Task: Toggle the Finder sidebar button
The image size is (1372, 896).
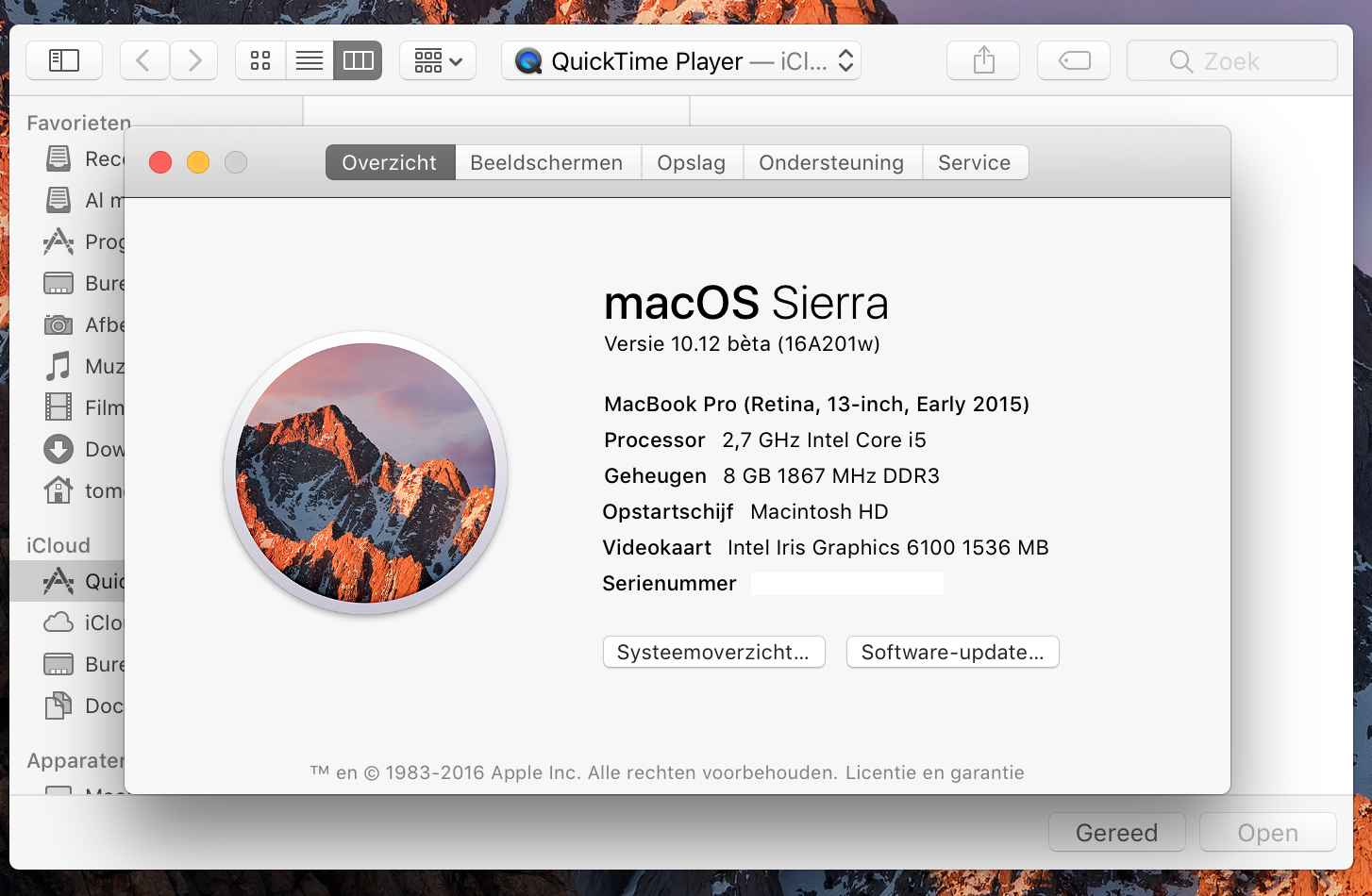Action: tap(64, 60)
